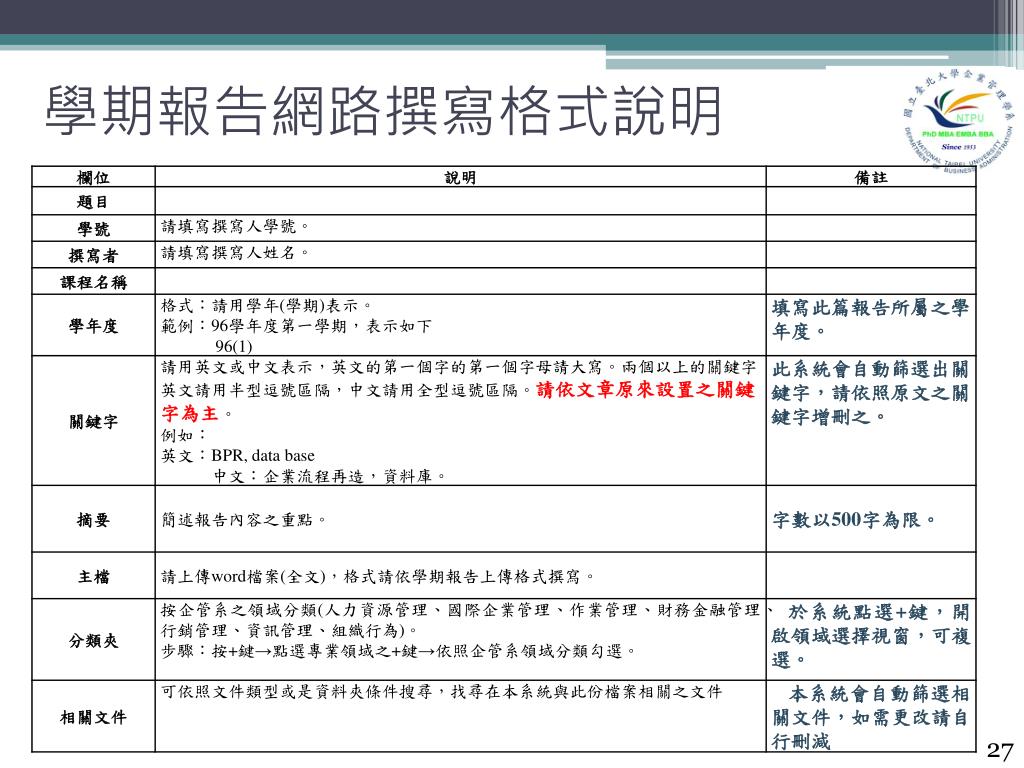Click the line 中文：企業流程再造，資料庫
The width and height of the screenshot is (1024, 768).
pos(330,476)
